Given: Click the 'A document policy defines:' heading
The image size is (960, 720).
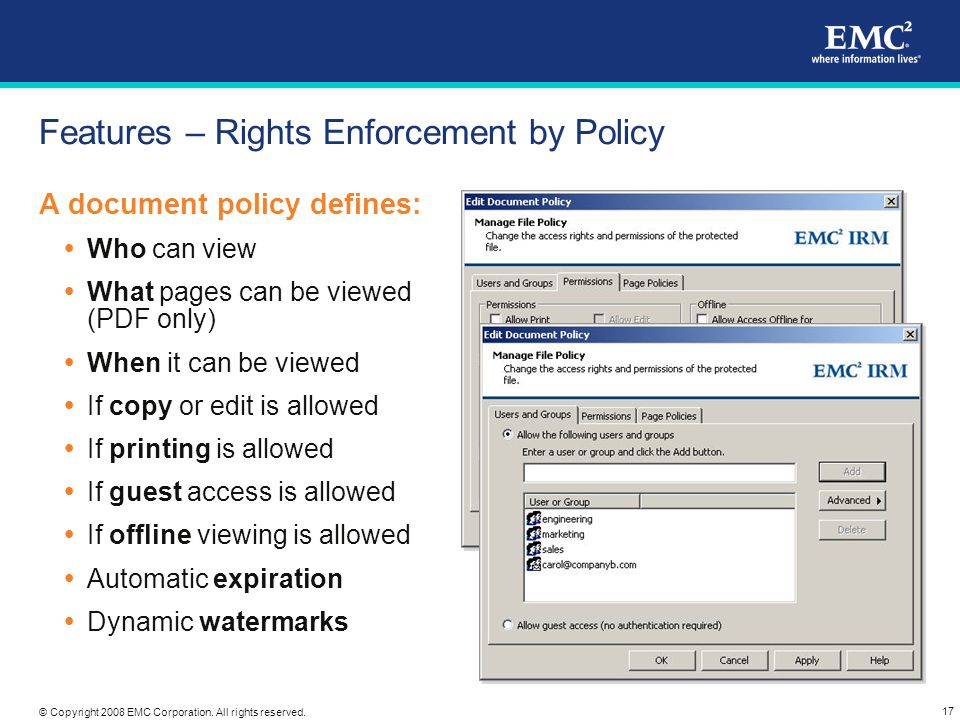Looking at the screenshot, I should [x=230, y=204].
